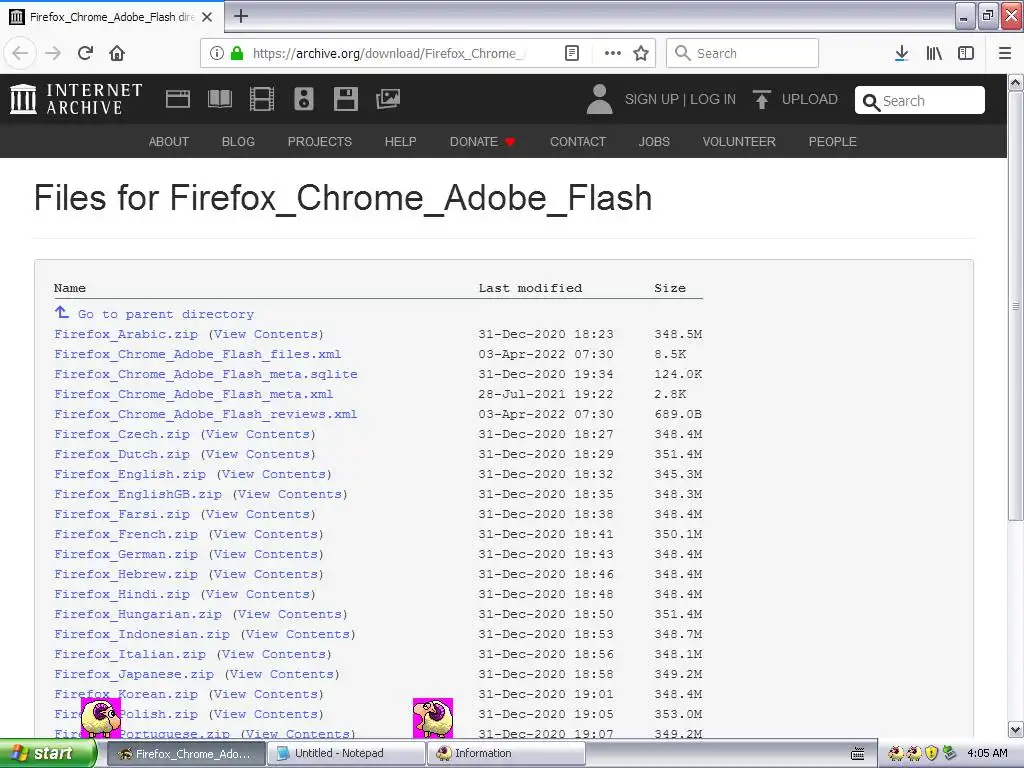
Task: Switch to Information taskbar window
Action: pos(507,754)
